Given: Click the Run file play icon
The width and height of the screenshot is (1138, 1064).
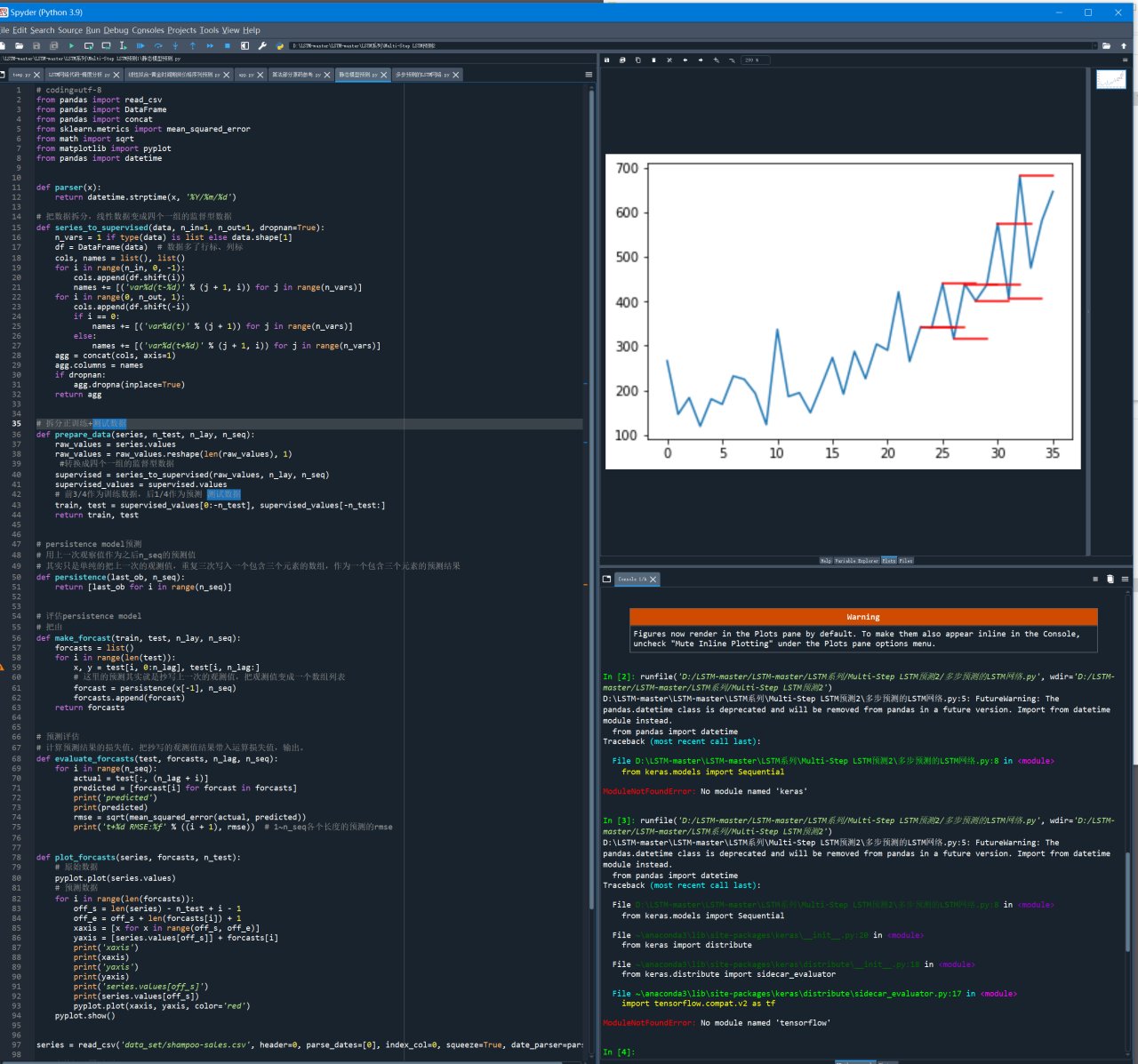Looking at the screenshot, I should coord(71,45).
